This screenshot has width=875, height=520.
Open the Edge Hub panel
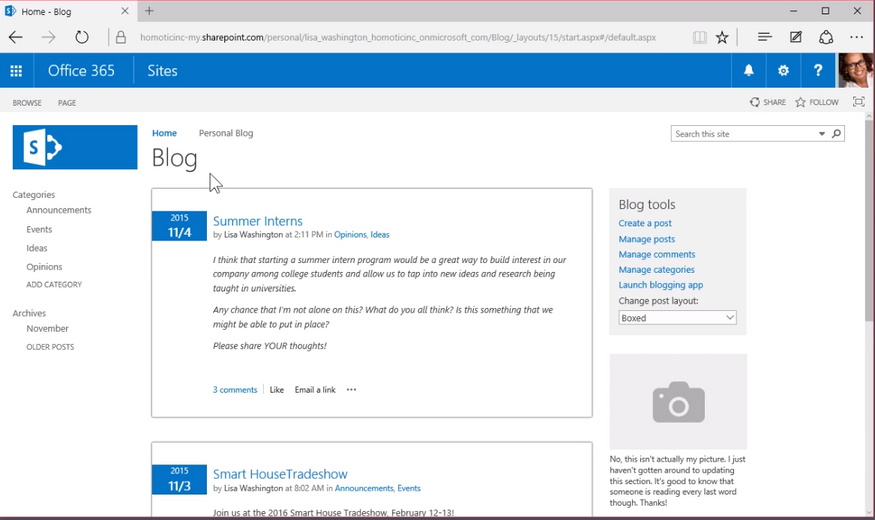pyautogui.click(x=765, y=37)
